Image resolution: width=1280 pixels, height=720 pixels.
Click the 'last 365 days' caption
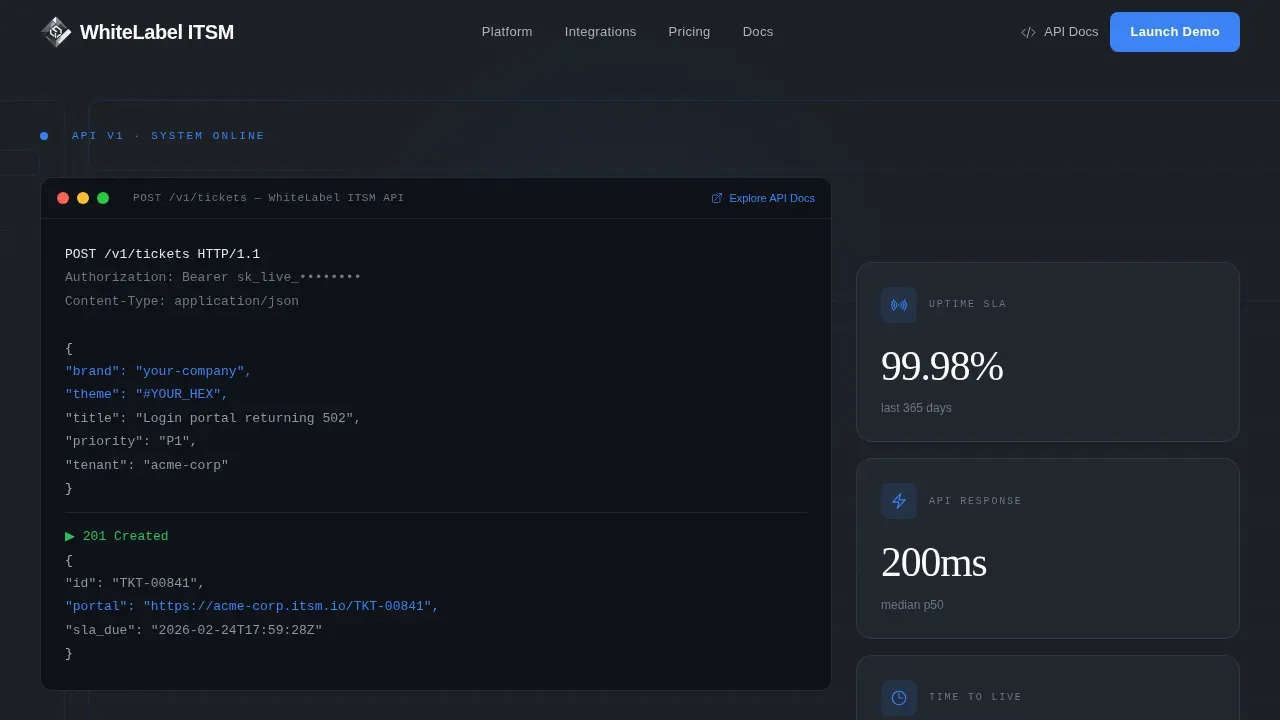(916, 408)
